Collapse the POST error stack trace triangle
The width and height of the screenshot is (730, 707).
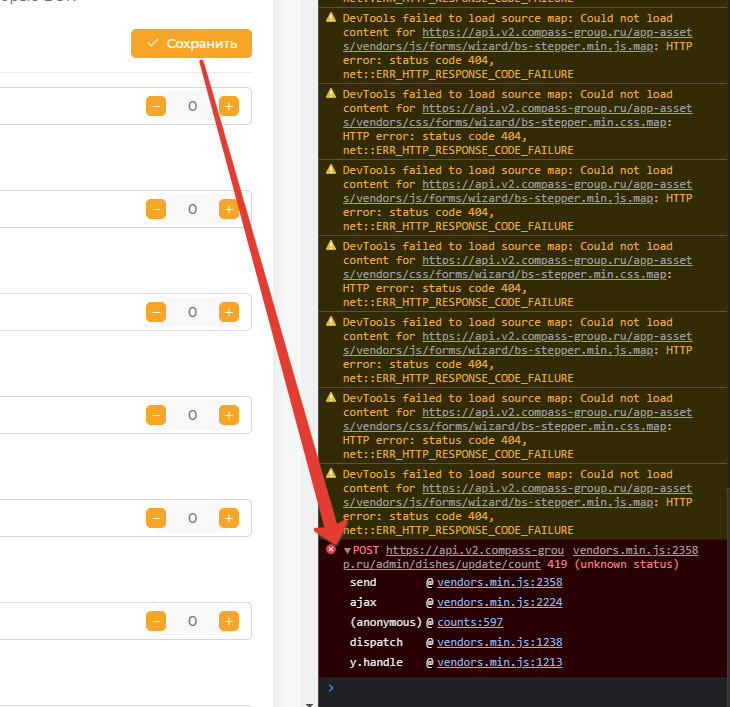347,551
